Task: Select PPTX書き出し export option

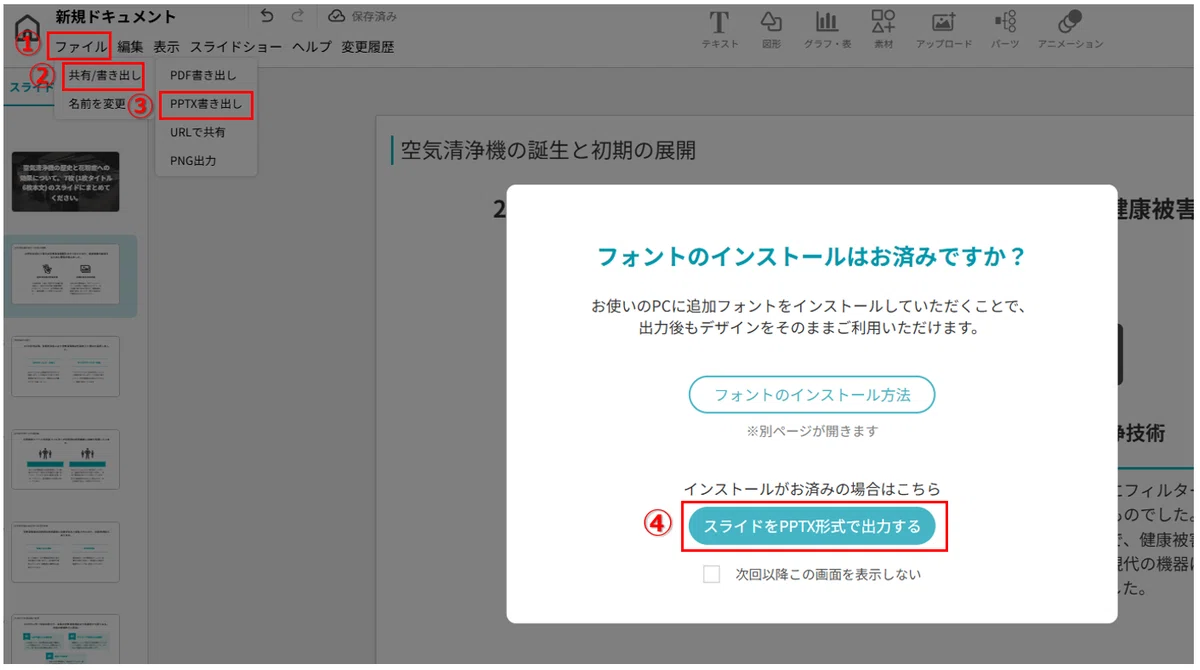Action: pyautogui.click(x=206, y=103)
